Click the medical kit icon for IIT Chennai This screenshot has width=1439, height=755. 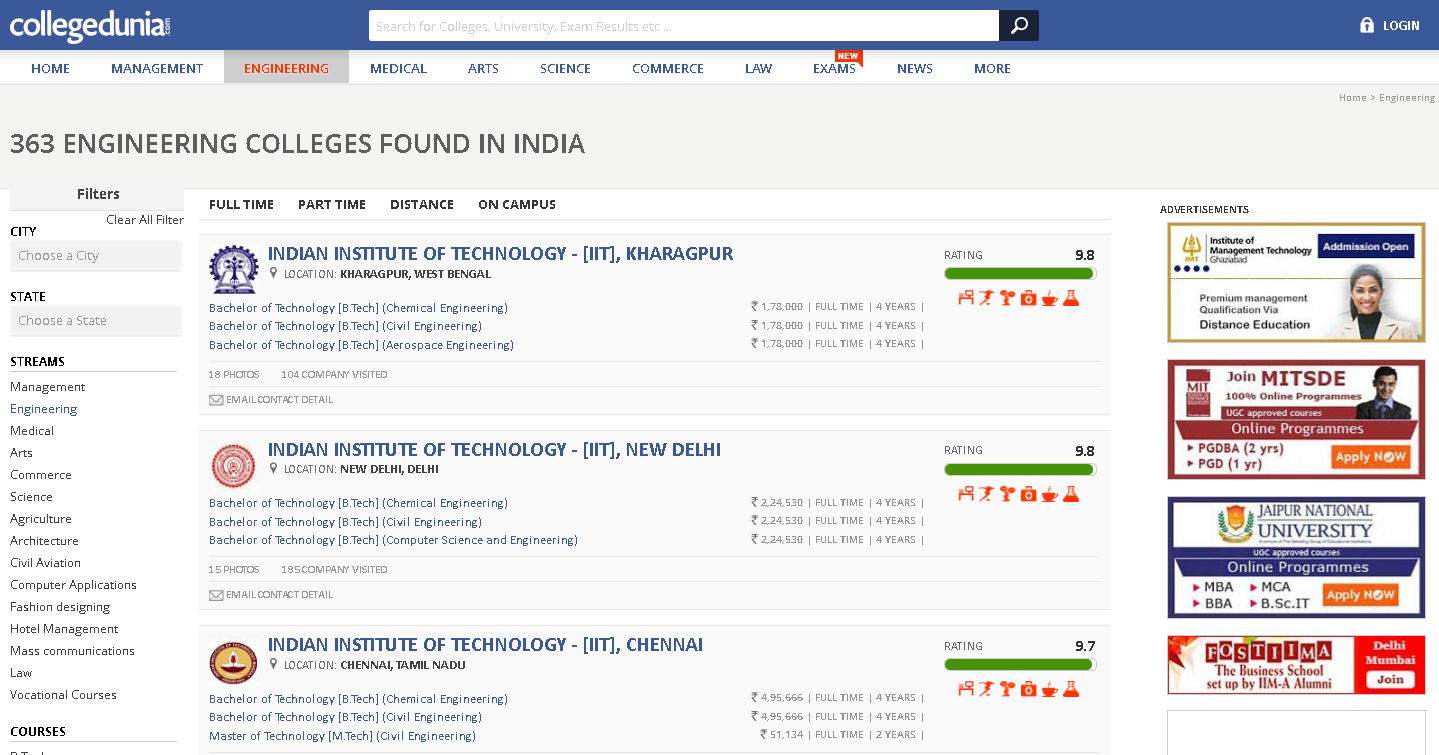(x=1028, y=689)
